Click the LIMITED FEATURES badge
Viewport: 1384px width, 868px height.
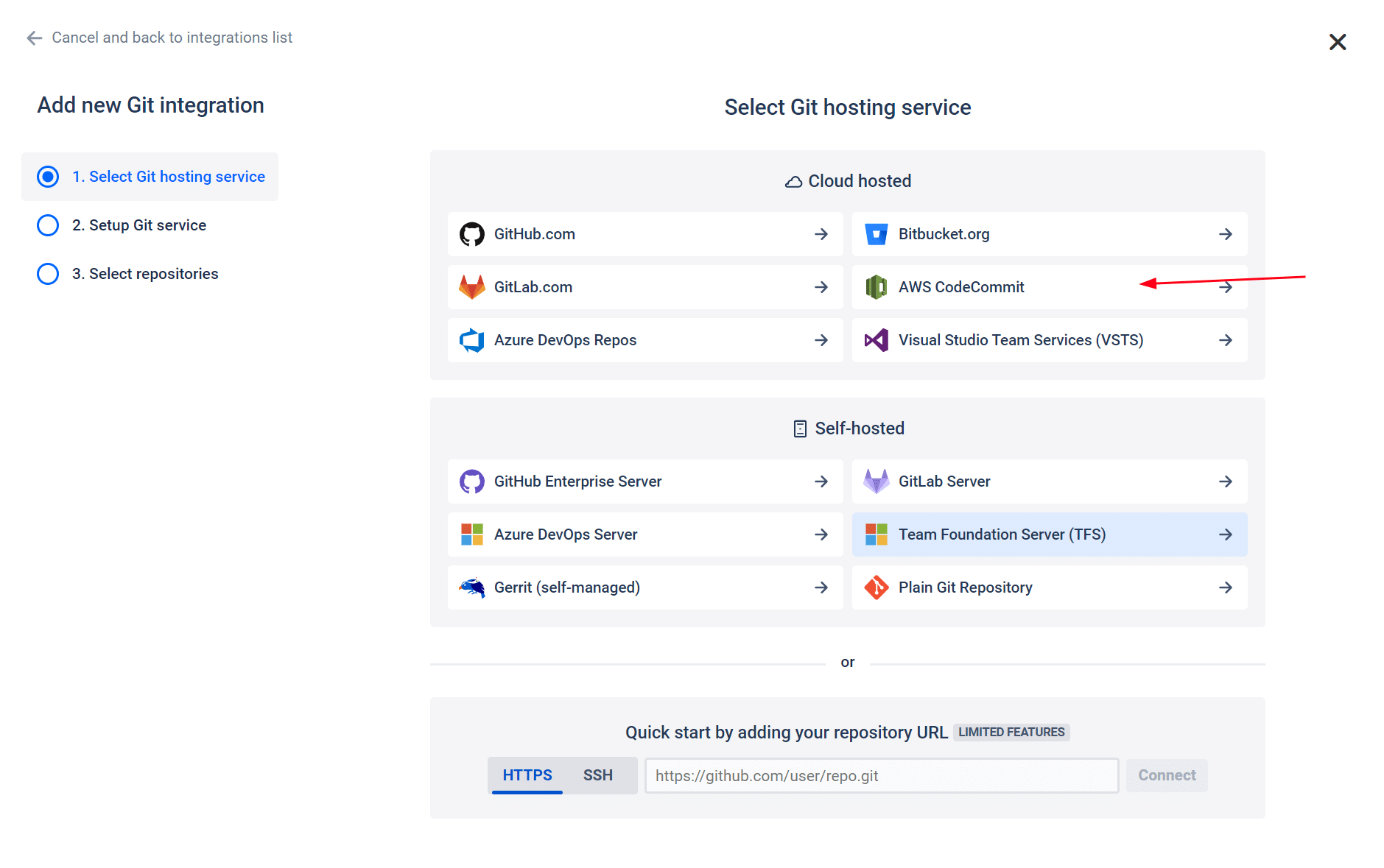pos(1011,732)
